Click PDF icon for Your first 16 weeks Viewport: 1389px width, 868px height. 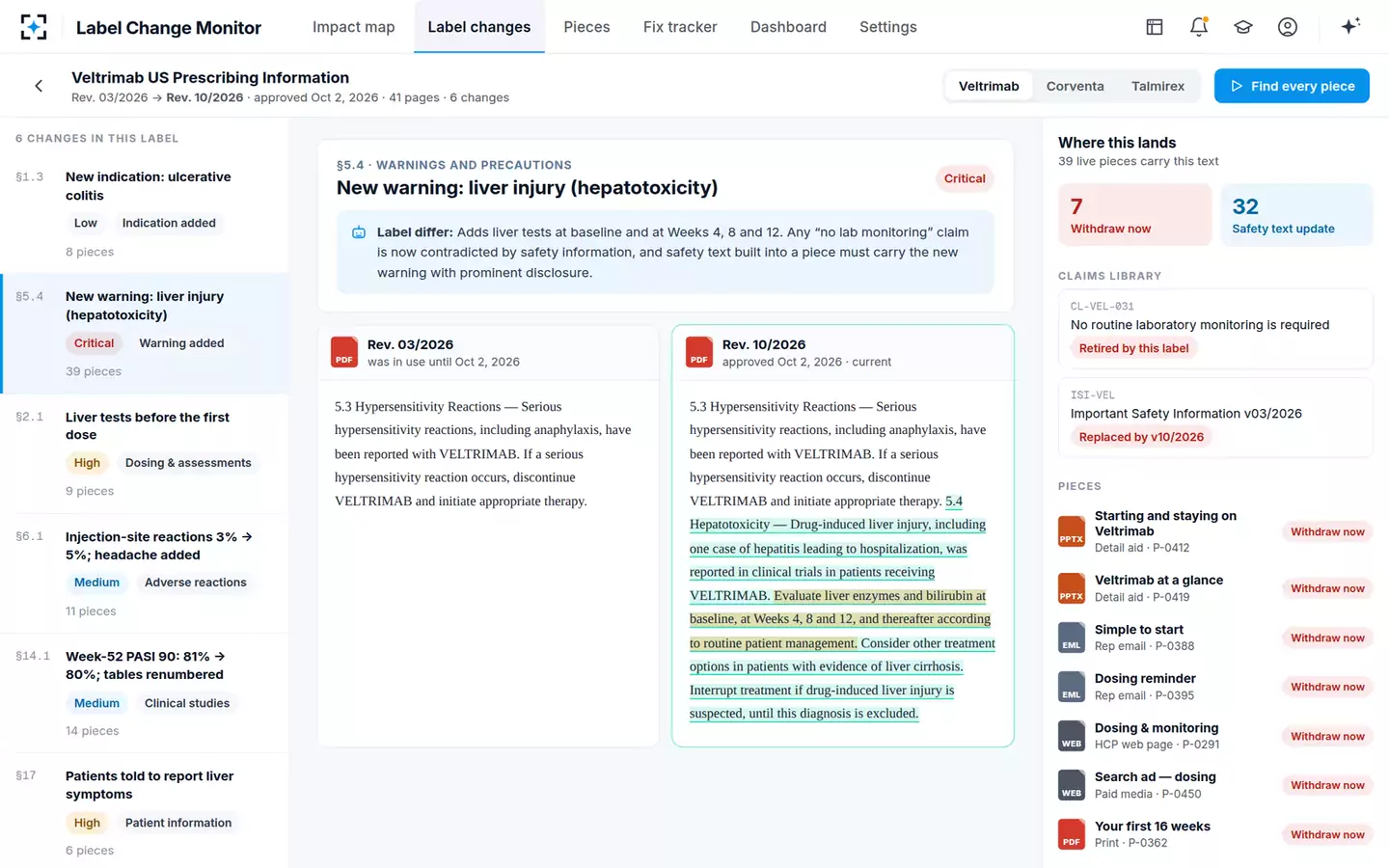pyautogui.click(x=1072, y=834)
